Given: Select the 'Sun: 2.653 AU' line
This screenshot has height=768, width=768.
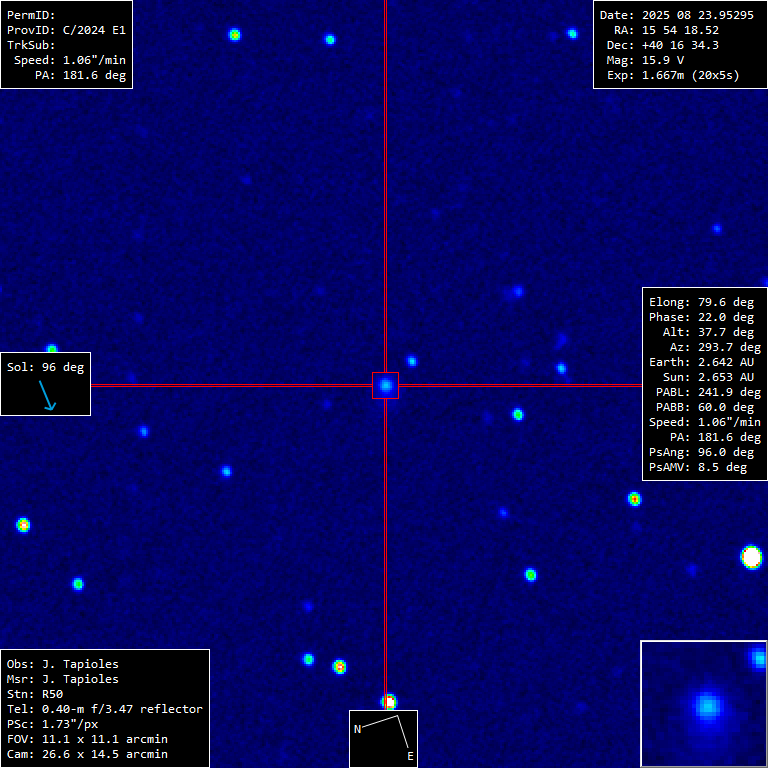Looking at the screenshot, I should (708, 378).
